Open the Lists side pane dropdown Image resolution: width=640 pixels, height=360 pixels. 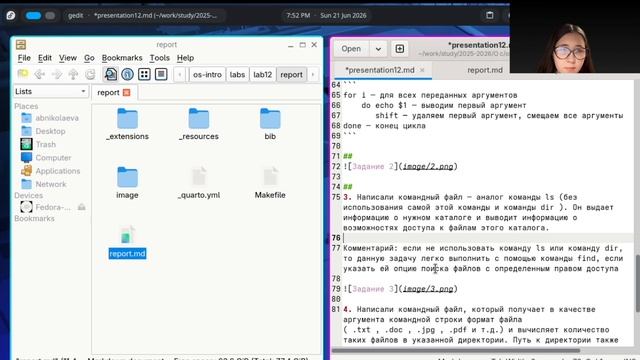point(50,91)
